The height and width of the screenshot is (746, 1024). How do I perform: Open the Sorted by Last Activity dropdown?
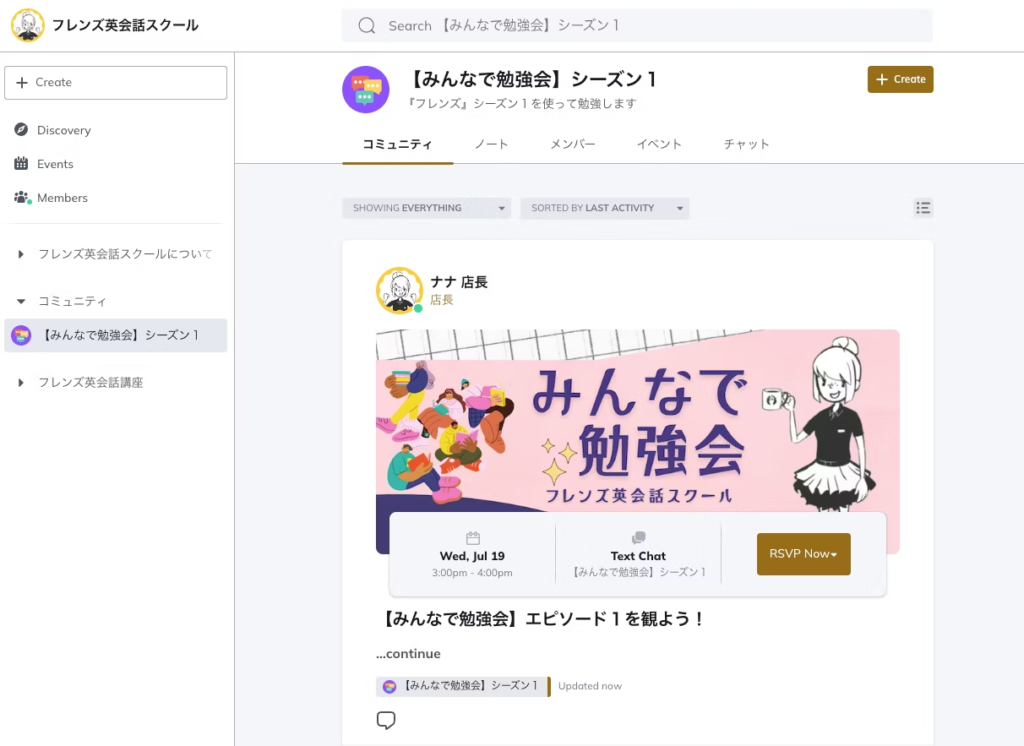[x=604, y=208]
